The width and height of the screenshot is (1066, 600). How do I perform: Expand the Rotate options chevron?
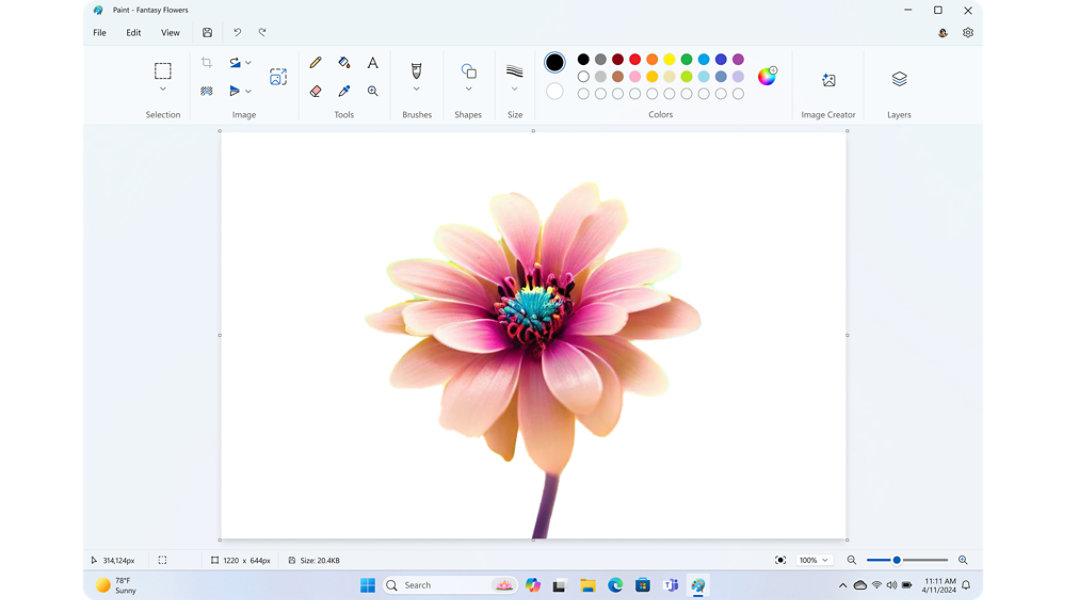click(x=249, y=63)
